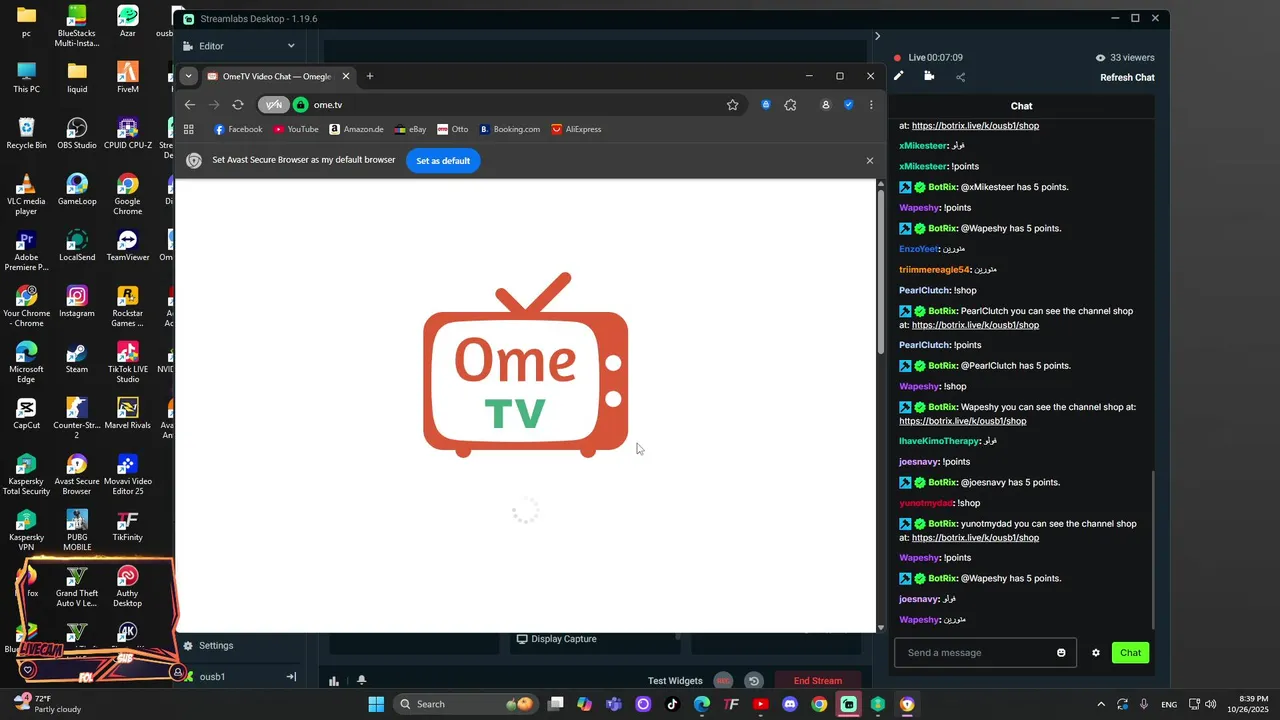The height and width of the screenshot is (720, 1280).
Task: Refresh the chat panel
Action: (x=1127, y=77)
